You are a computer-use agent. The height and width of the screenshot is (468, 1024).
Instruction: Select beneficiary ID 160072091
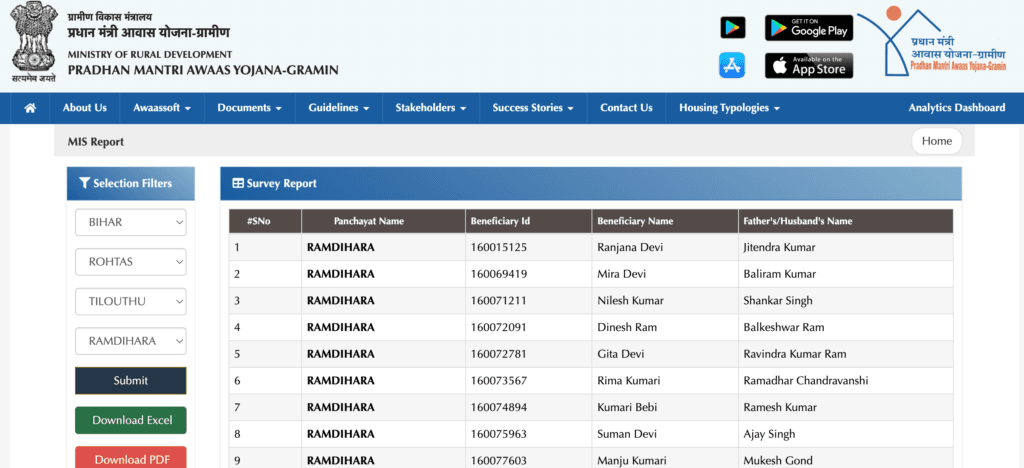coord(498,328)
